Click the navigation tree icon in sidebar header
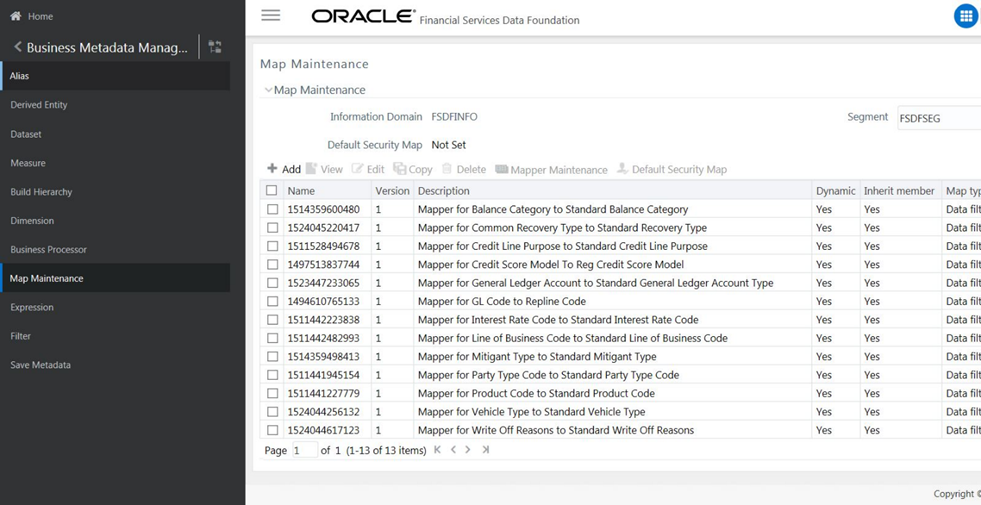This screenshot has height=505, width=981. coord(215,47)
